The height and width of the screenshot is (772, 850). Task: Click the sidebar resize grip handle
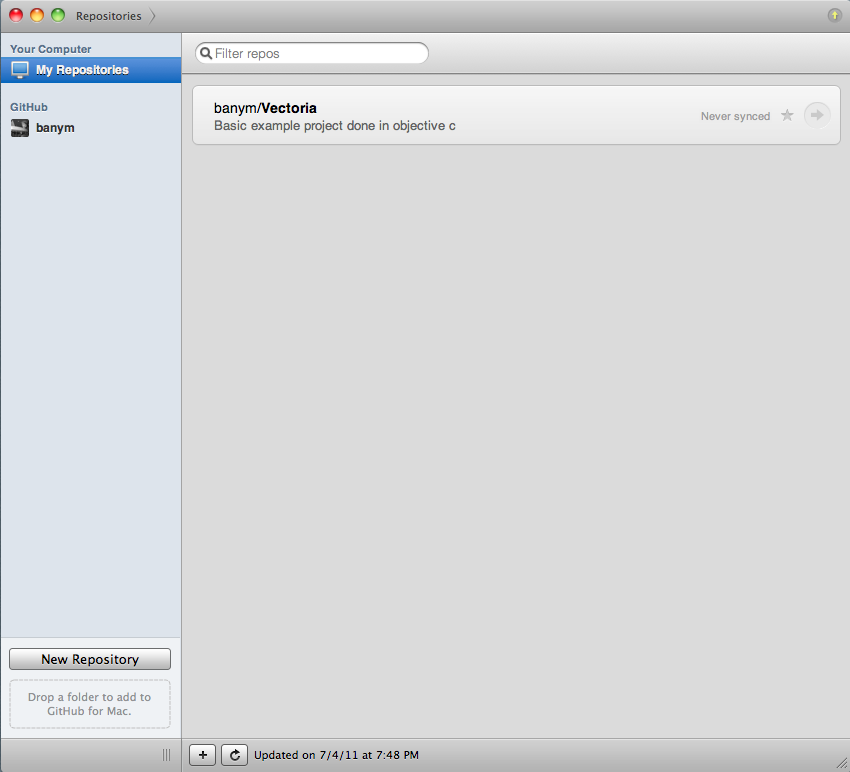(166, 755)
